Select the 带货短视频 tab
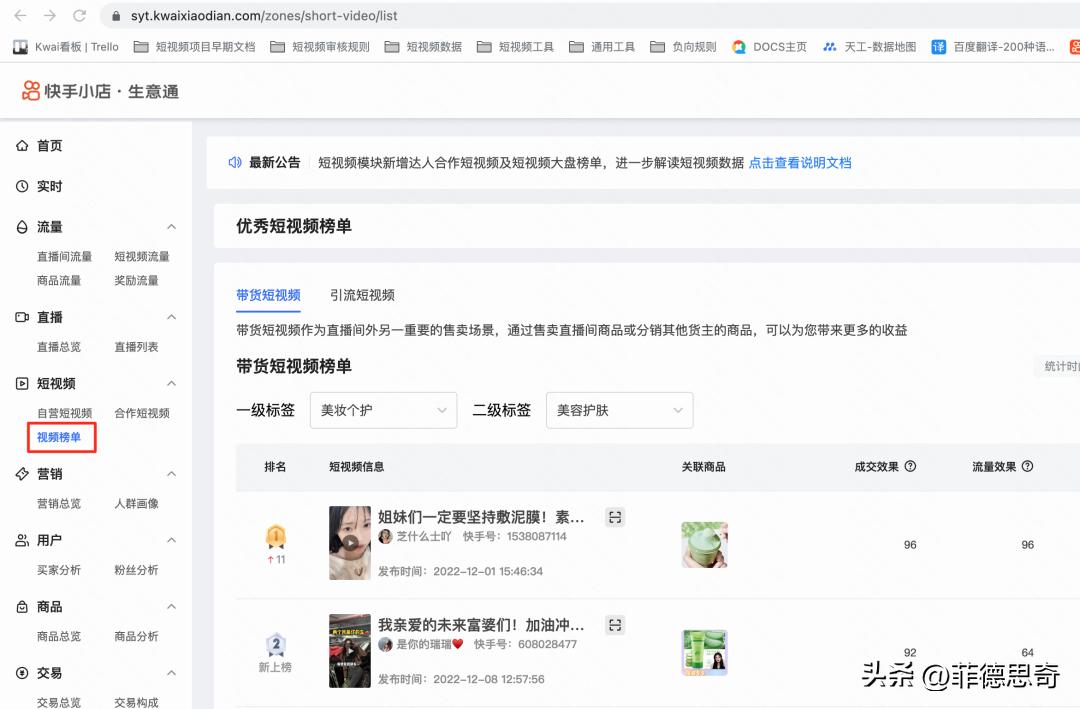 click(268, 295)
